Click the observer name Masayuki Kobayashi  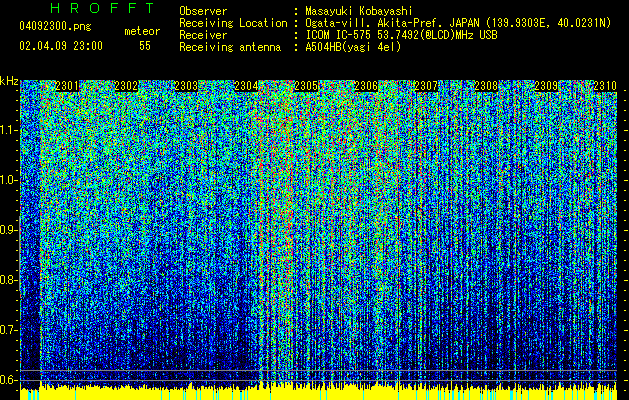pyautogui.click(x=359, y=11)
